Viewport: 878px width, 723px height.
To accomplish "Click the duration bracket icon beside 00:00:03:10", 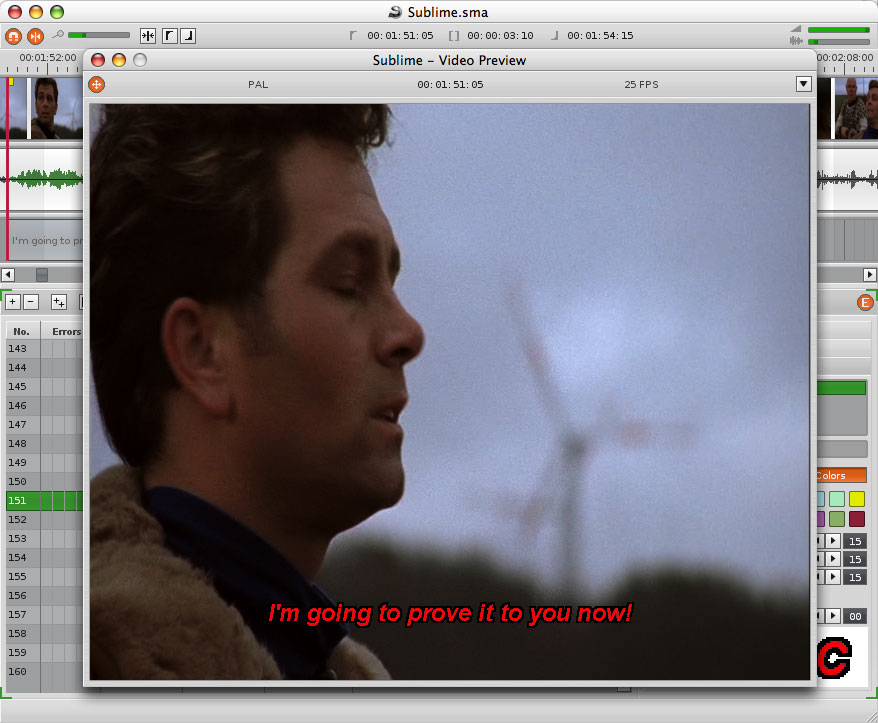I will [x=454, y=36].
